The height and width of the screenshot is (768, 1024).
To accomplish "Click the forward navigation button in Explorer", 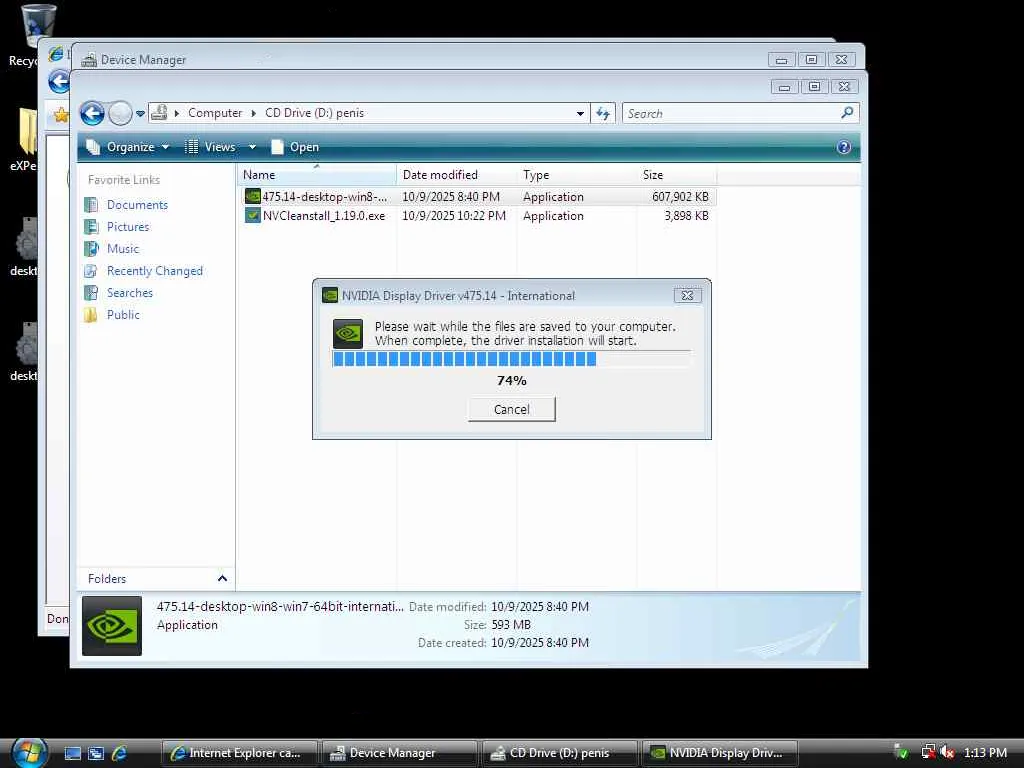I will pos(120,114).
